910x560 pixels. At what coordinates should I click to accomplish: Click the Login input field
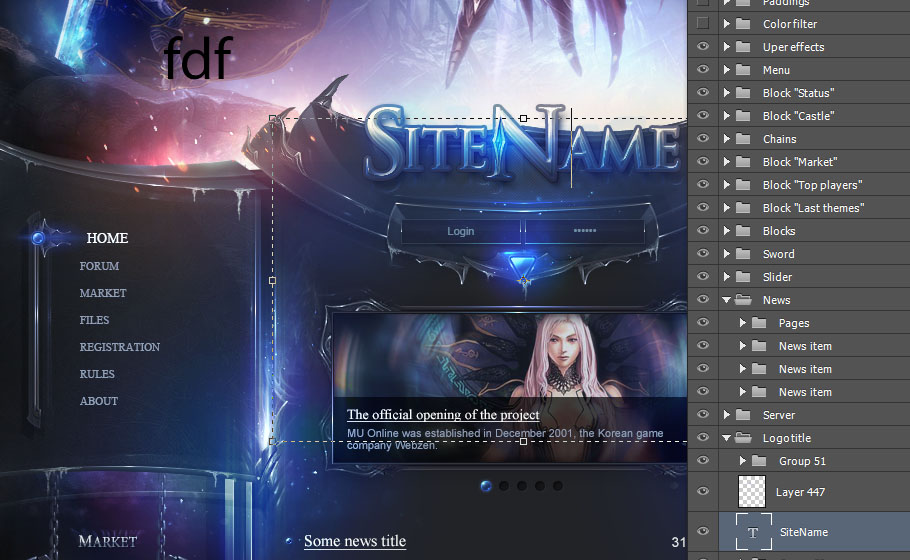click(461, 231)
